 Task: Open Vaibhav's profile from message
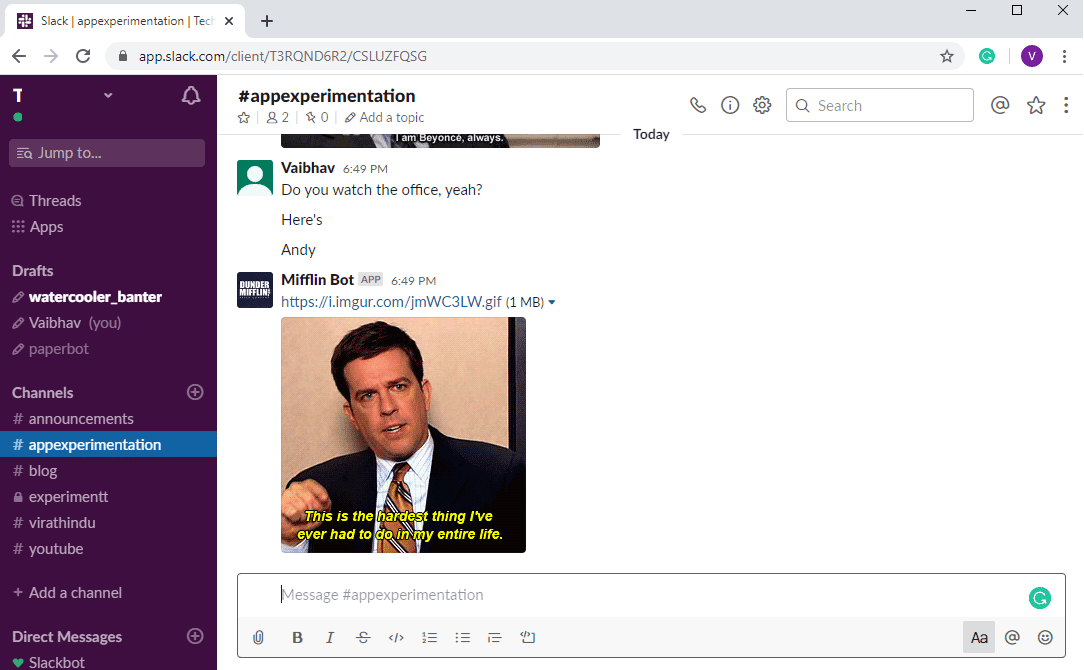(x=308, y=168)
